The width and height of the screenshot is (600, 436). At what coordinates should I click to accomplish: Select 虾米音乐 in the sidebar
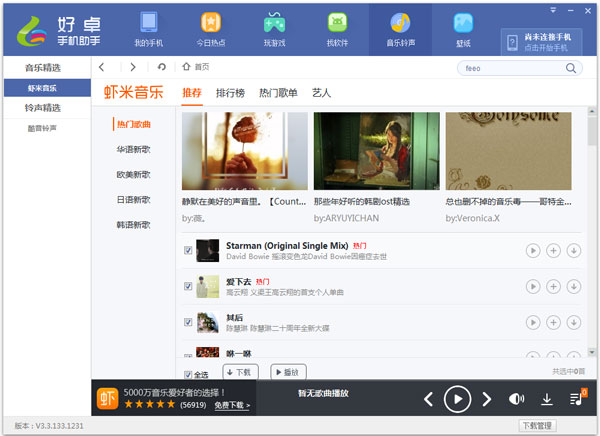point(47,88)
